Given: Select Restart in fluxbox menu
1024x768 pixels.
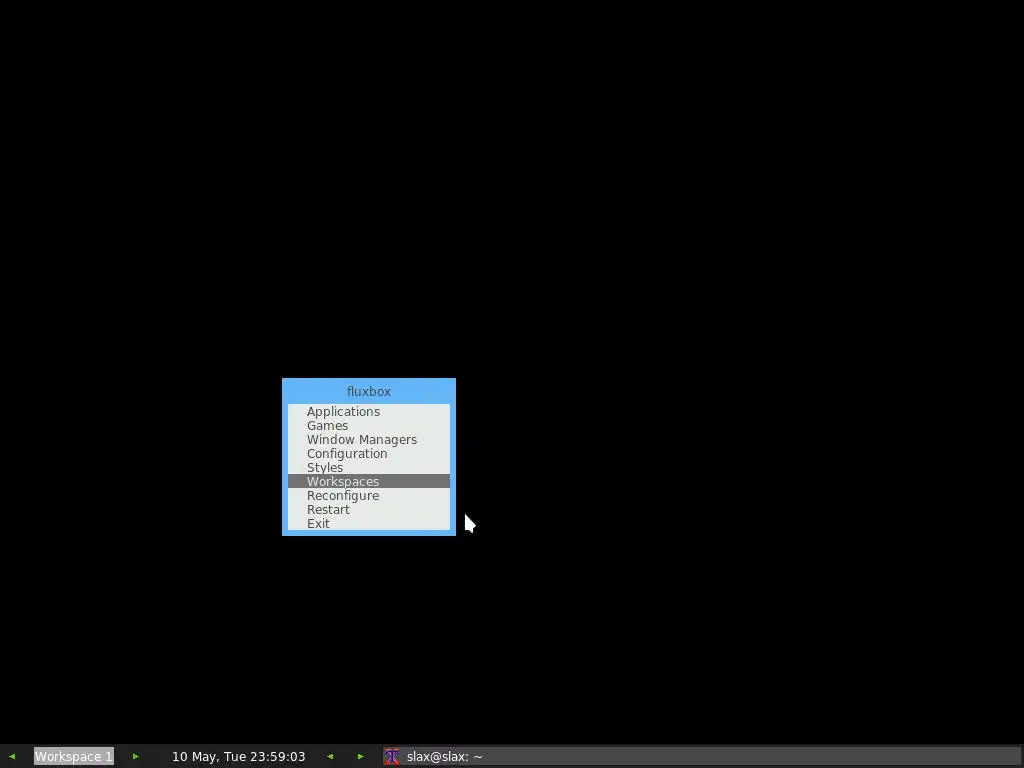Looking at the screenshot, I should [x=368, y=509].
